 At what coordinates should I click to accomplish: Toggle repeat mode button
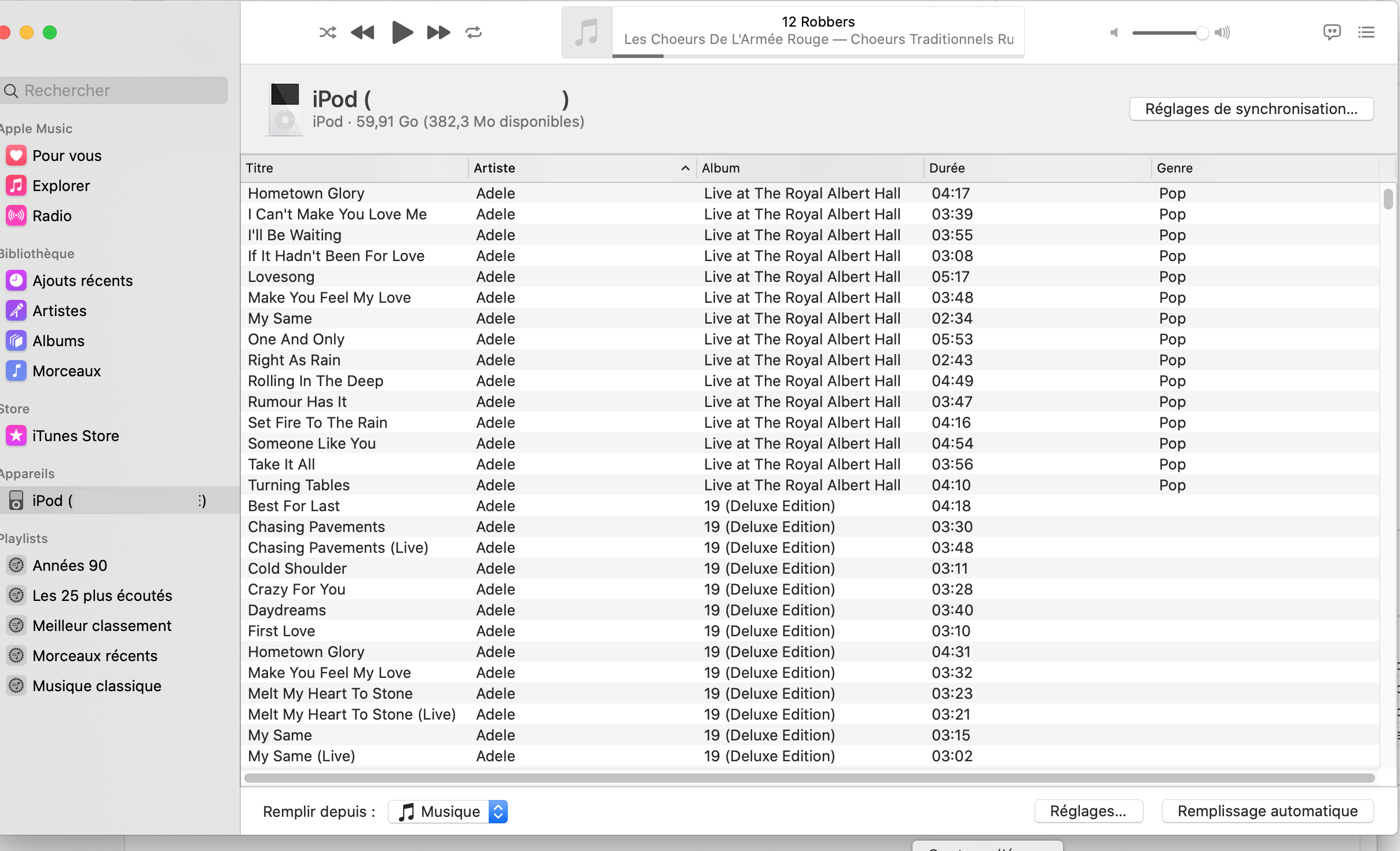(474, 32)
